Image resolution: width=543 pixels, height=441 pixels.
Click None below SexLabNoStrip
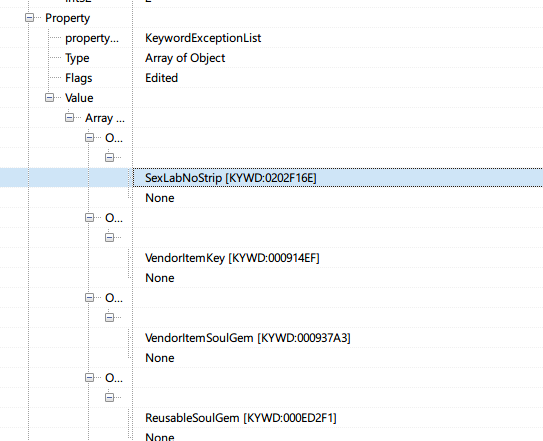(x=160, y=198)
